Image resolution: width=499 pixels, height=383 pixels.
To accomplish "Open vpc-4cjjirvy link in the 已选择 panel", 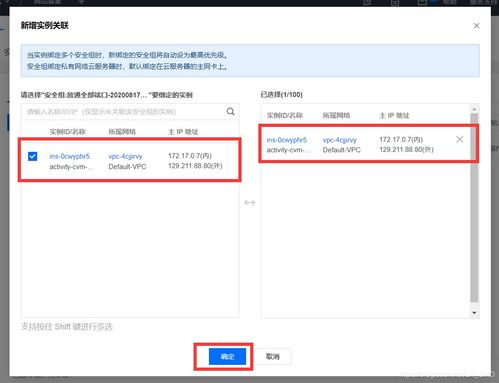I will (x=339, y=140).
